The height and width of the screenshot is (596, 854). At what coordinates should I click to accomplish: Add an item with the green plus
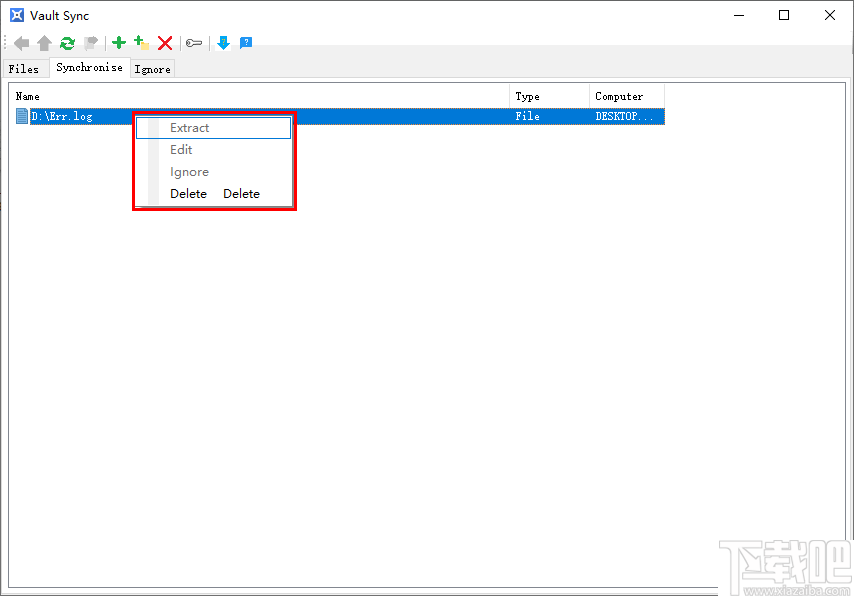coord(119,42)
